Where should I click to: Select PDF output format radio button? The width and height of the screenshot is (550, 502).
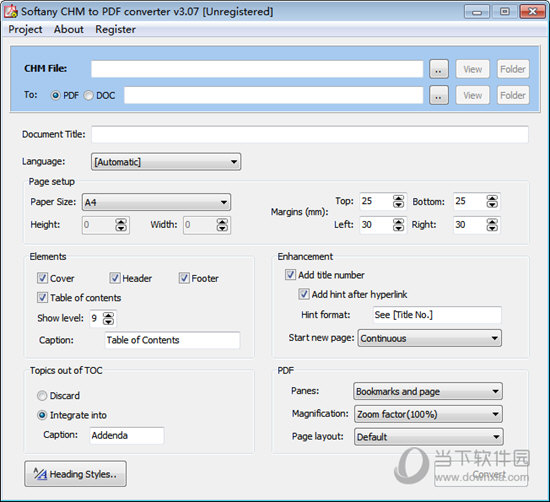tap(56, 95)
